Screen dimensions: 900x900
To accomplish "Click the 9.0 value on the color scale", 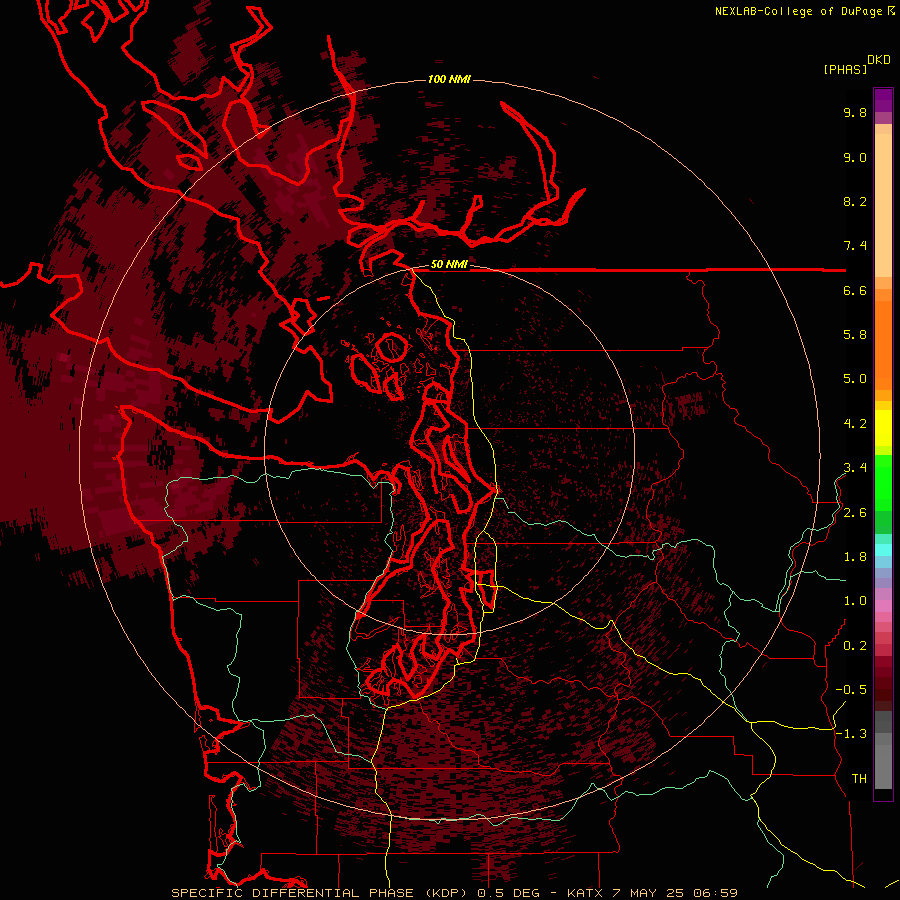I will click(855, 157).
